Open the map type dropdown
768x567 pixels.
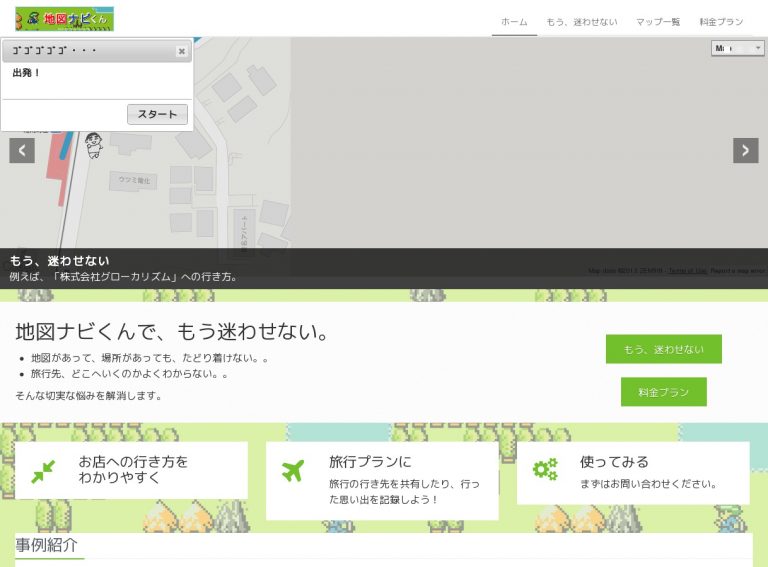coord(738,48)
